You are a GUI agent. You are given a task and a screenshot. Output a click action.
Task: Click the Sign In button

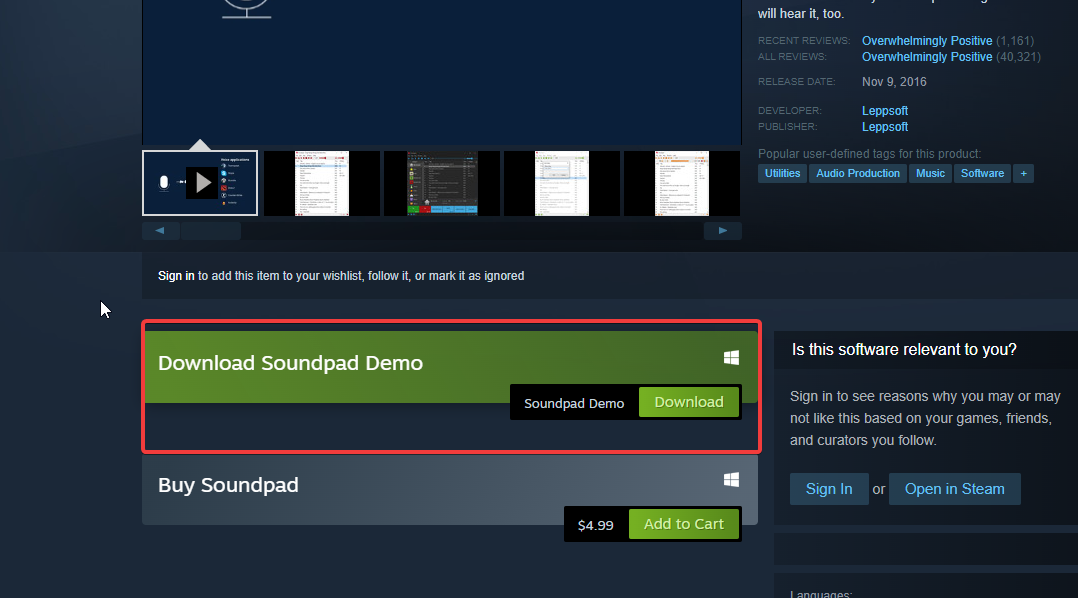(829, 489)
